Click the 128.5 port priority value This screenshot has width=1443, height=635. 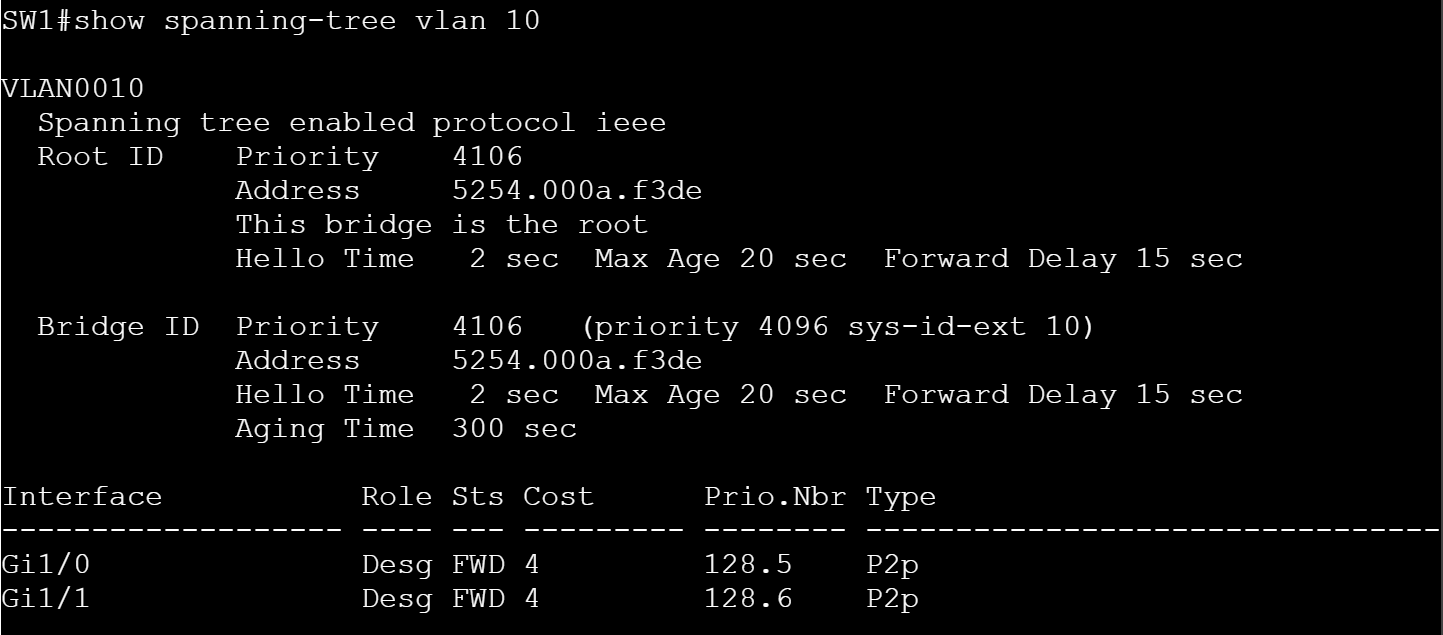748,565
